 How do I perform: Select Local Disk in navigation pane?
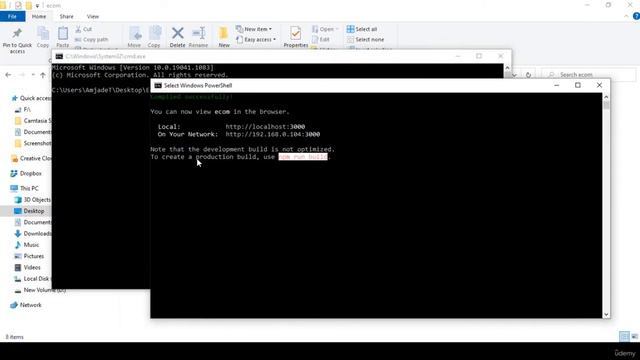[33, 278]
